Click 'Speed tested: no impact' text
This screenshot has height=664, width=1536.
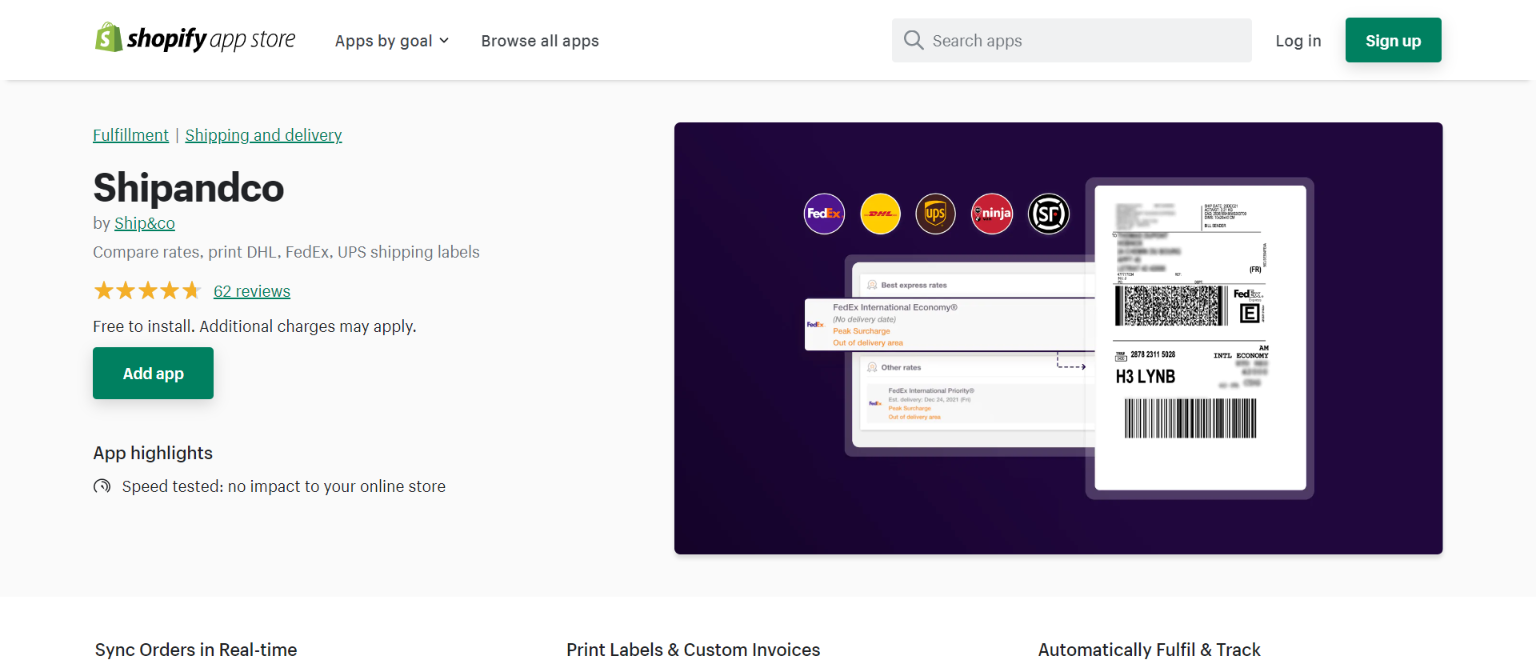coord(284,487)
